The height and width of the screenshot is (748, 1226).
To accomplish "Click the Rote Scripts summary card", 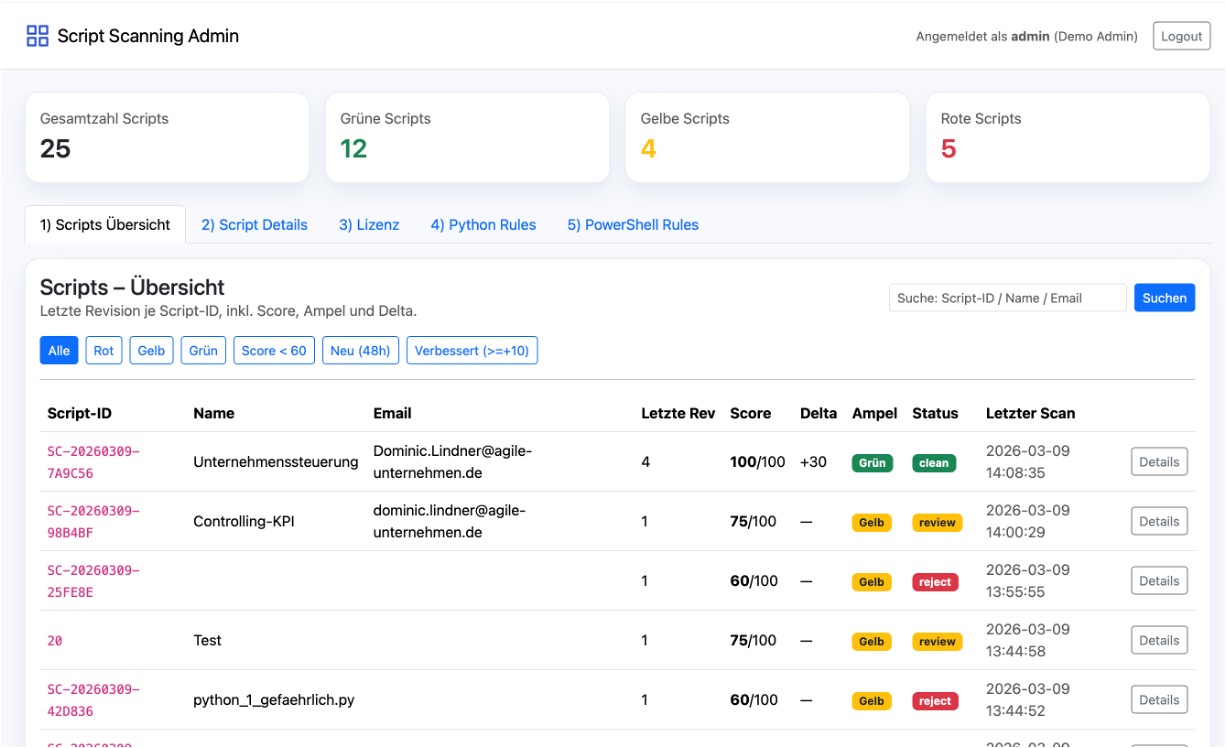I will 1067,138.
